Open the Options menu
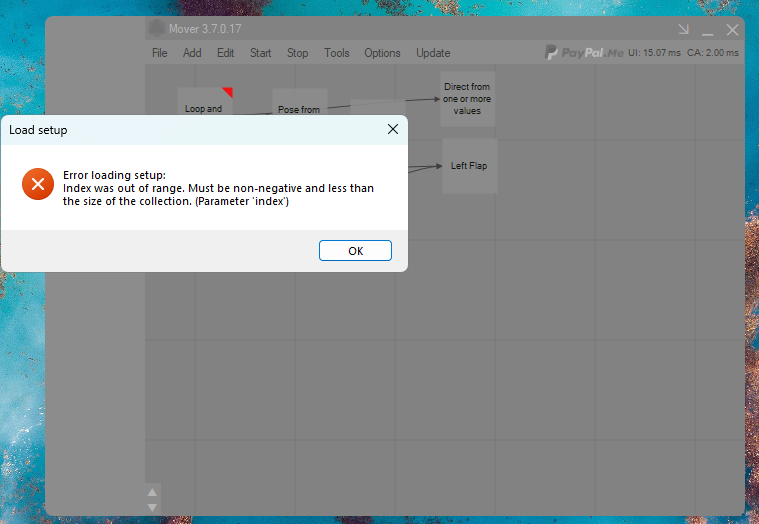Screen dimensions: 759x524 [382, 53]
